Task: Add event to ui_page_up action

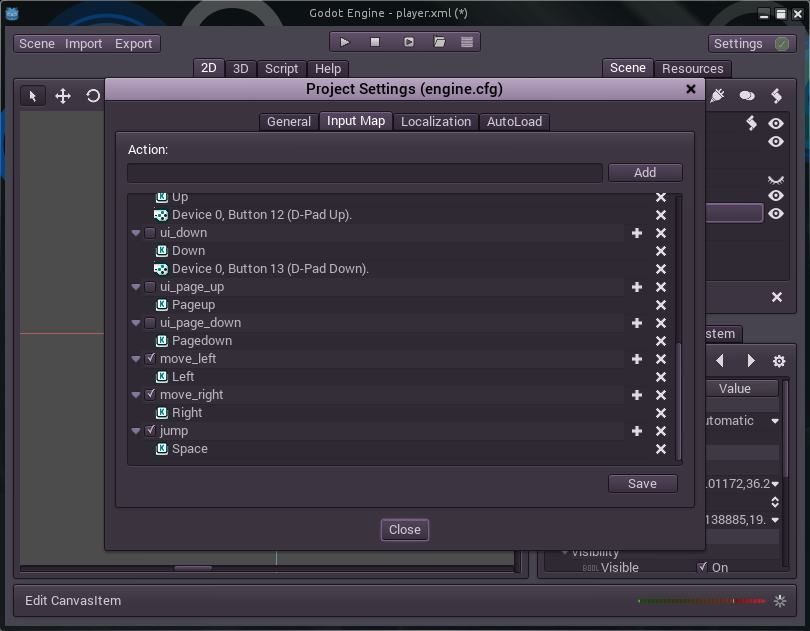Action: (637, 287)
